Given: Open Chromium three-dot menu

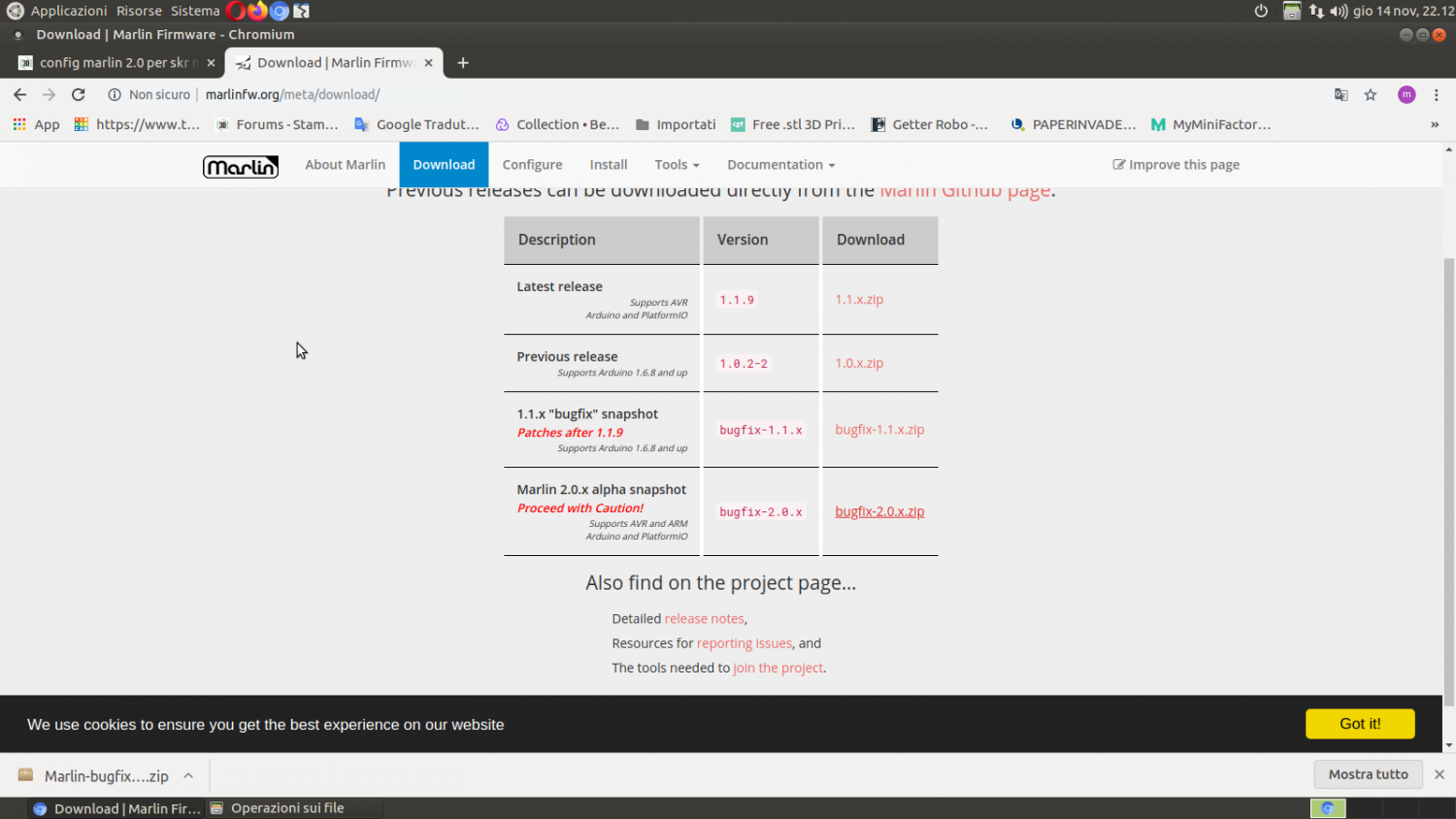Looking at the screenshot, I should (x=1437, y=94).
